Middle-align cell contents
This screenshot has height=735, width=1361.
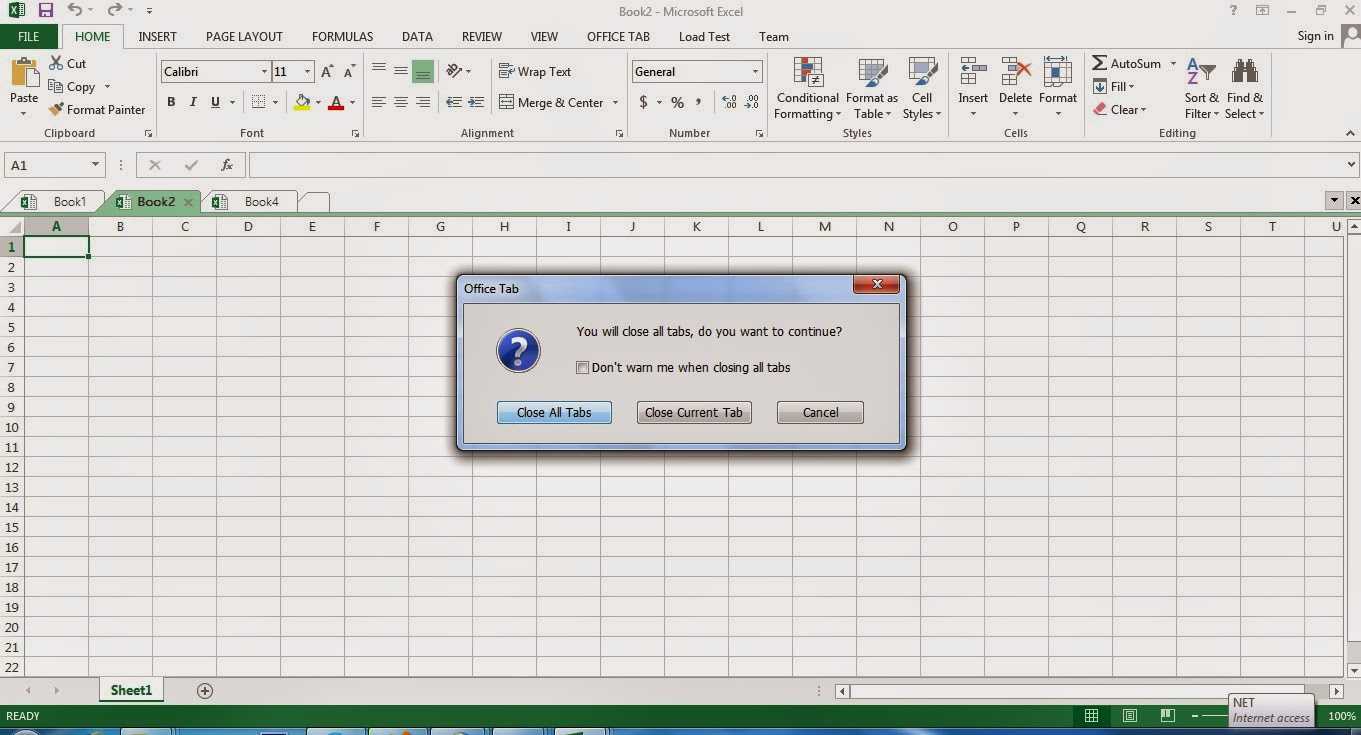401,71
